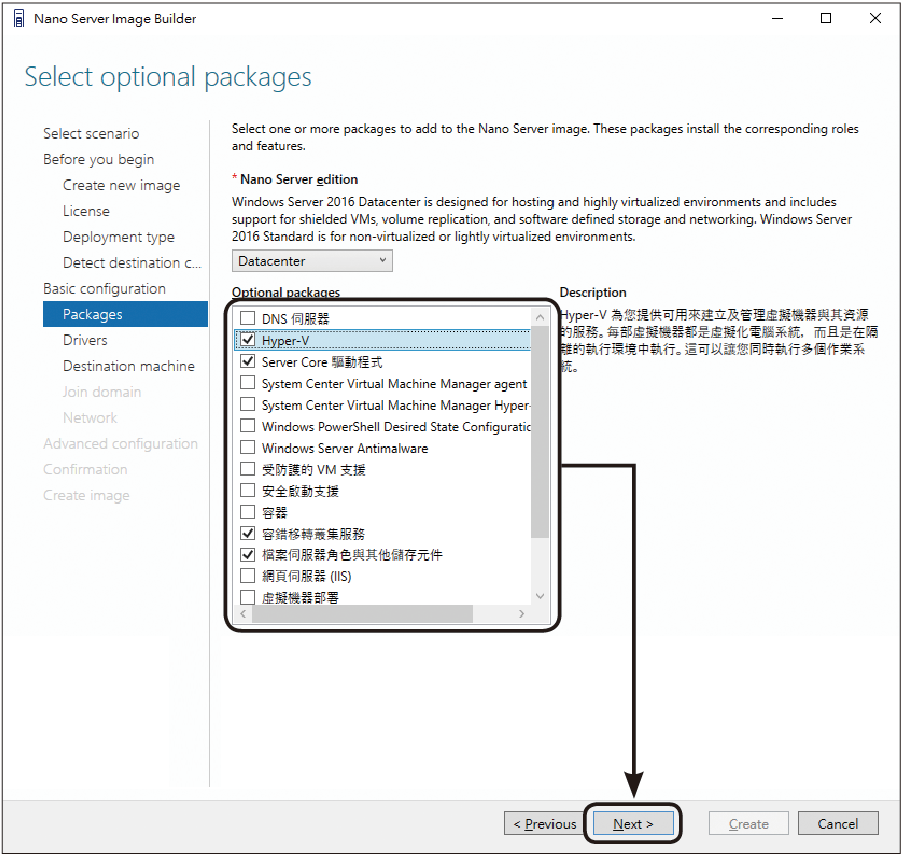Check Windows PowerShell Desired State Configuration
The image size is (904, 857).
[x=247, y=426]
